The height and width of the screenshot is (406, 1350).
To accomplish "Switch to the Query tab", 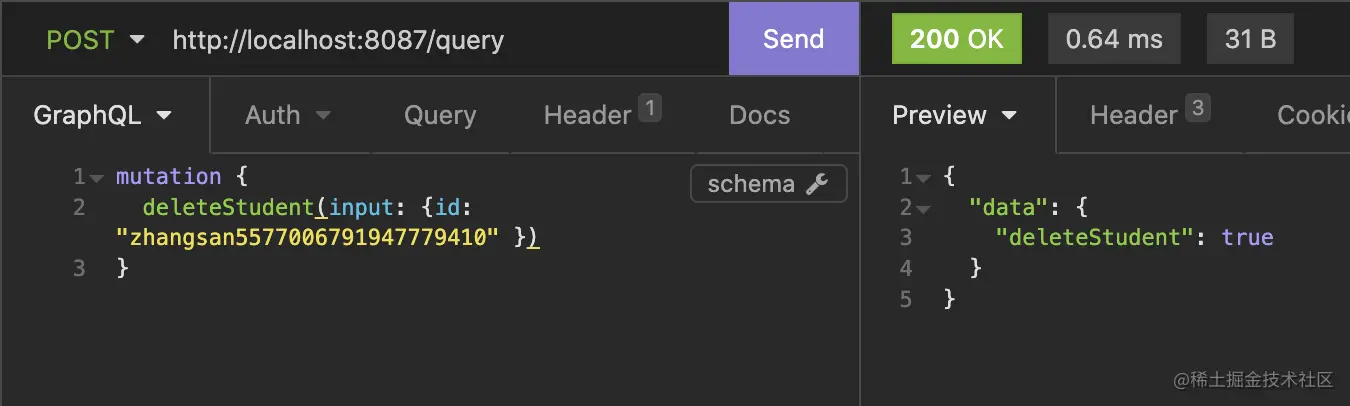I will [x=440, y=115].
